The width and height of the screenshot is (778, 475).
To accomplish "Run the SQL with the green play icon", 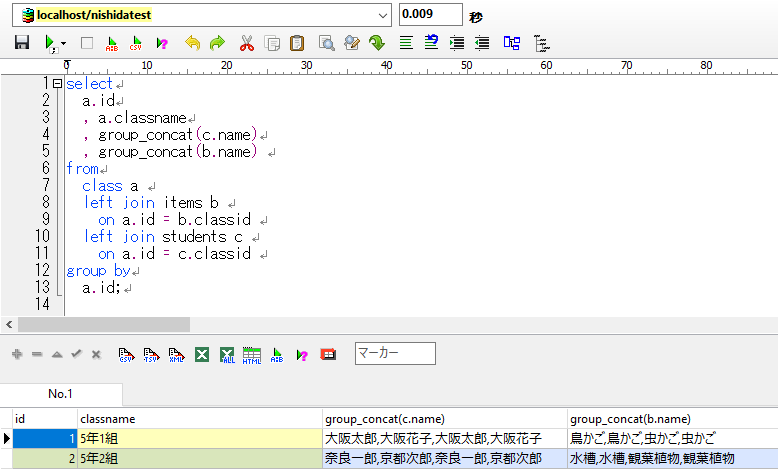I will 50,43.
